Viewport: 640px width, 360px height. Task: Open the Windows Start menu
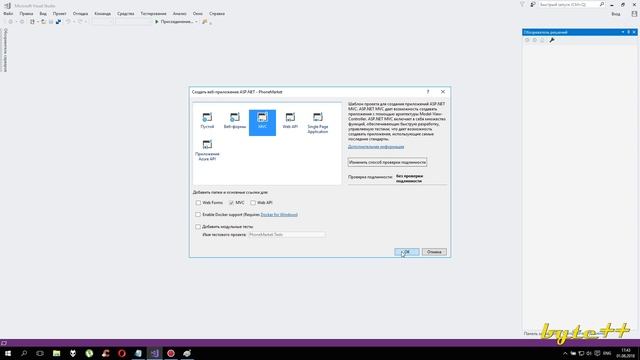pos(8,353)
